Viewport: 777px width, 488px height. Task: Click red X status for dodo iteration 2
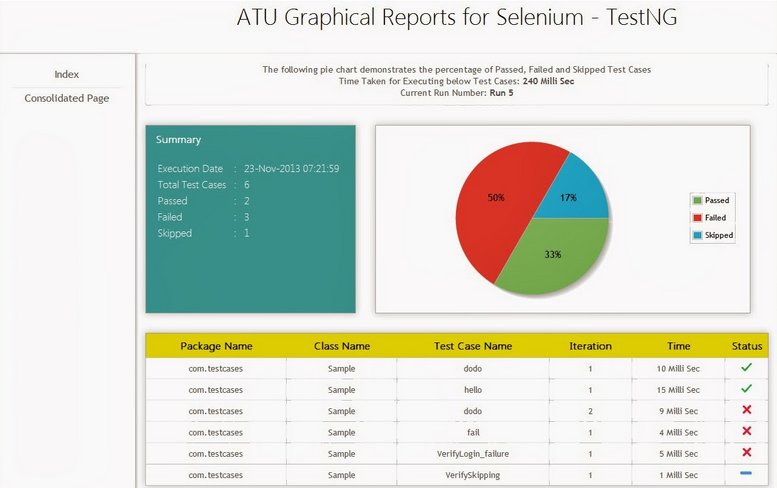(x=746, y=410)
